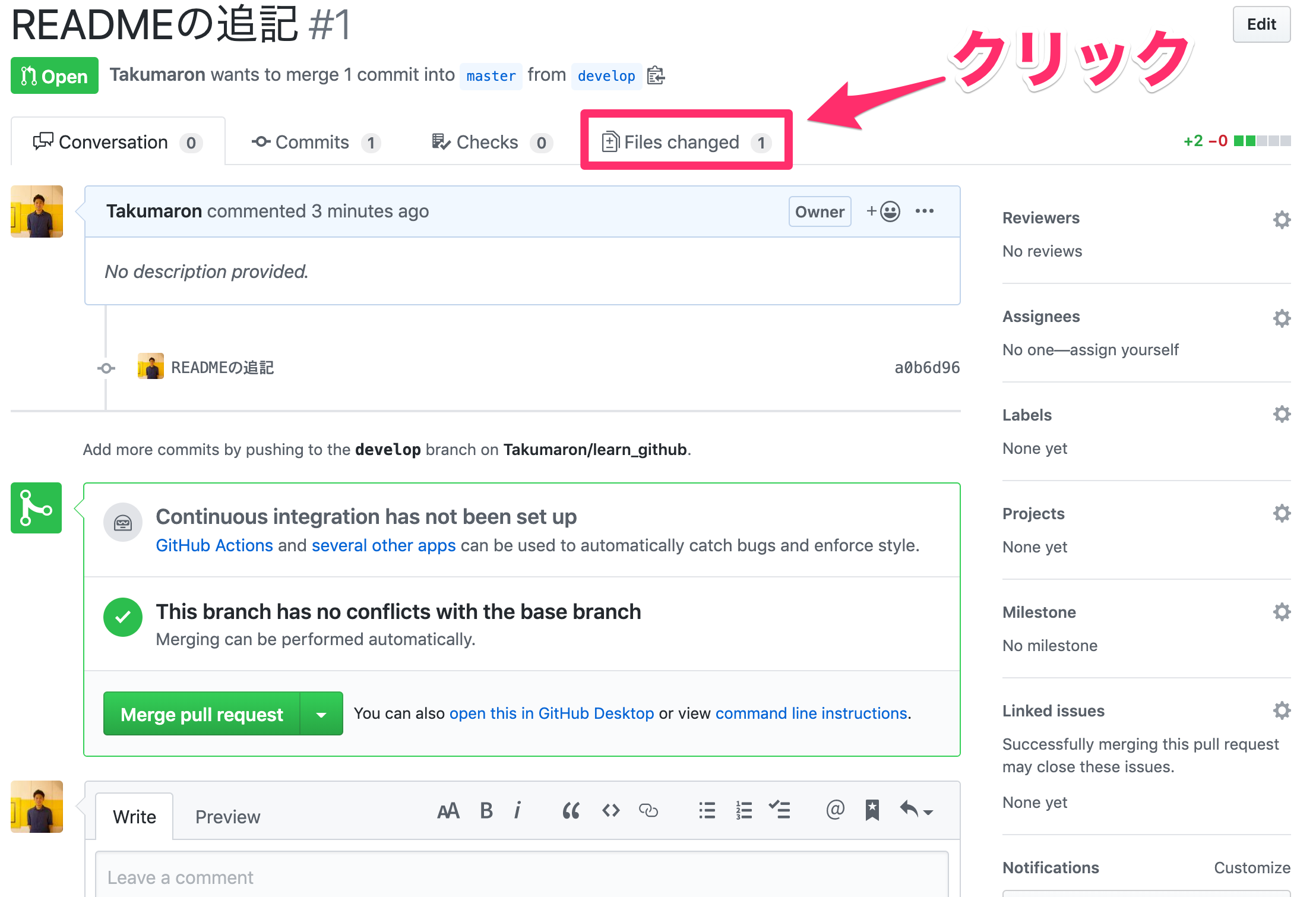Click the green no-conflicts checkmark icon
1316x897 pixels.
point(123,617)
